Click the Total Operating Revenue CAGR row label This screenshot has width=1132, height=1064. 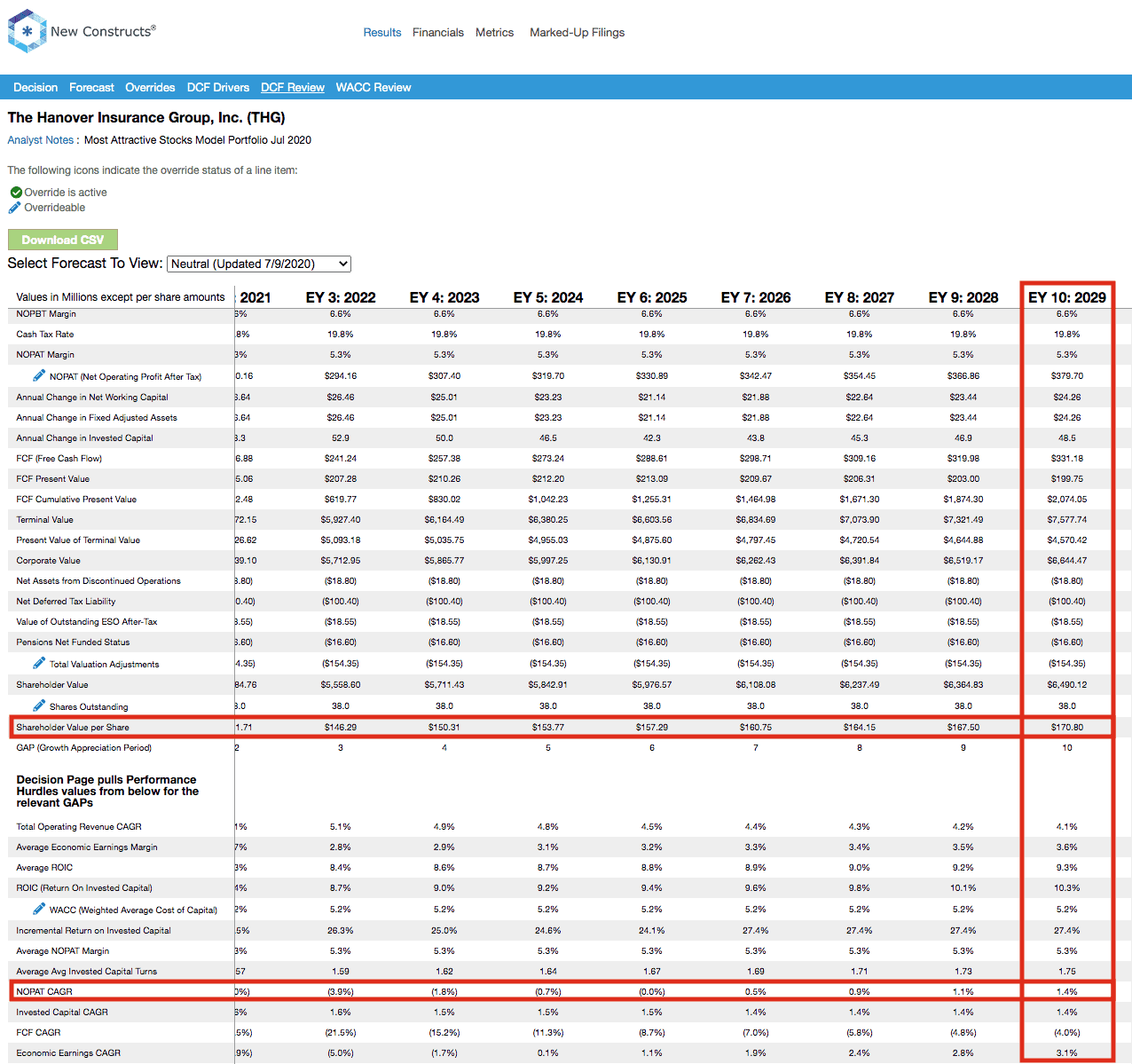click(79, 826)
